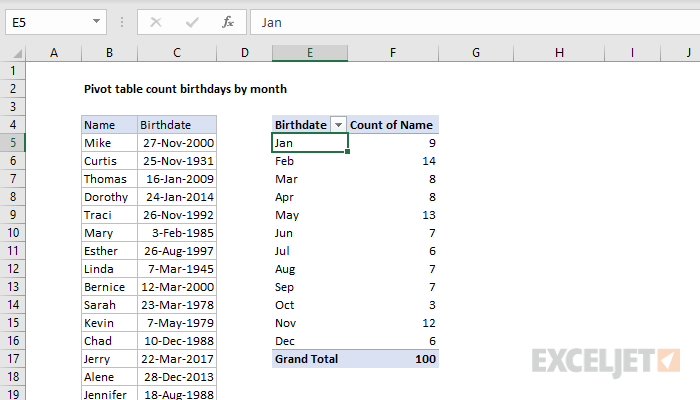Select the May count value 13
The width and height of the screenshot is (700, 400).
393,215
